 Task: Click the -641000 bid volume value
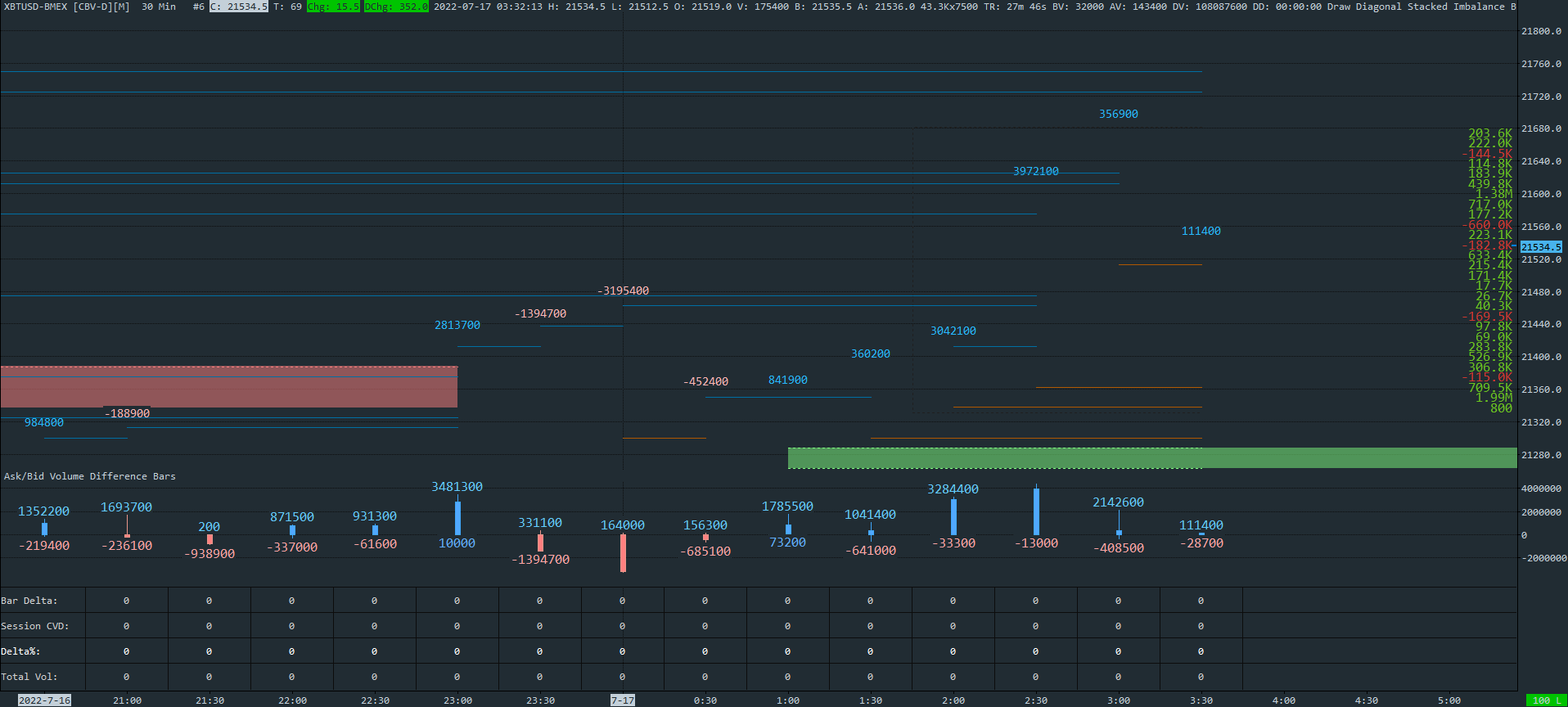tap(871, 551)
